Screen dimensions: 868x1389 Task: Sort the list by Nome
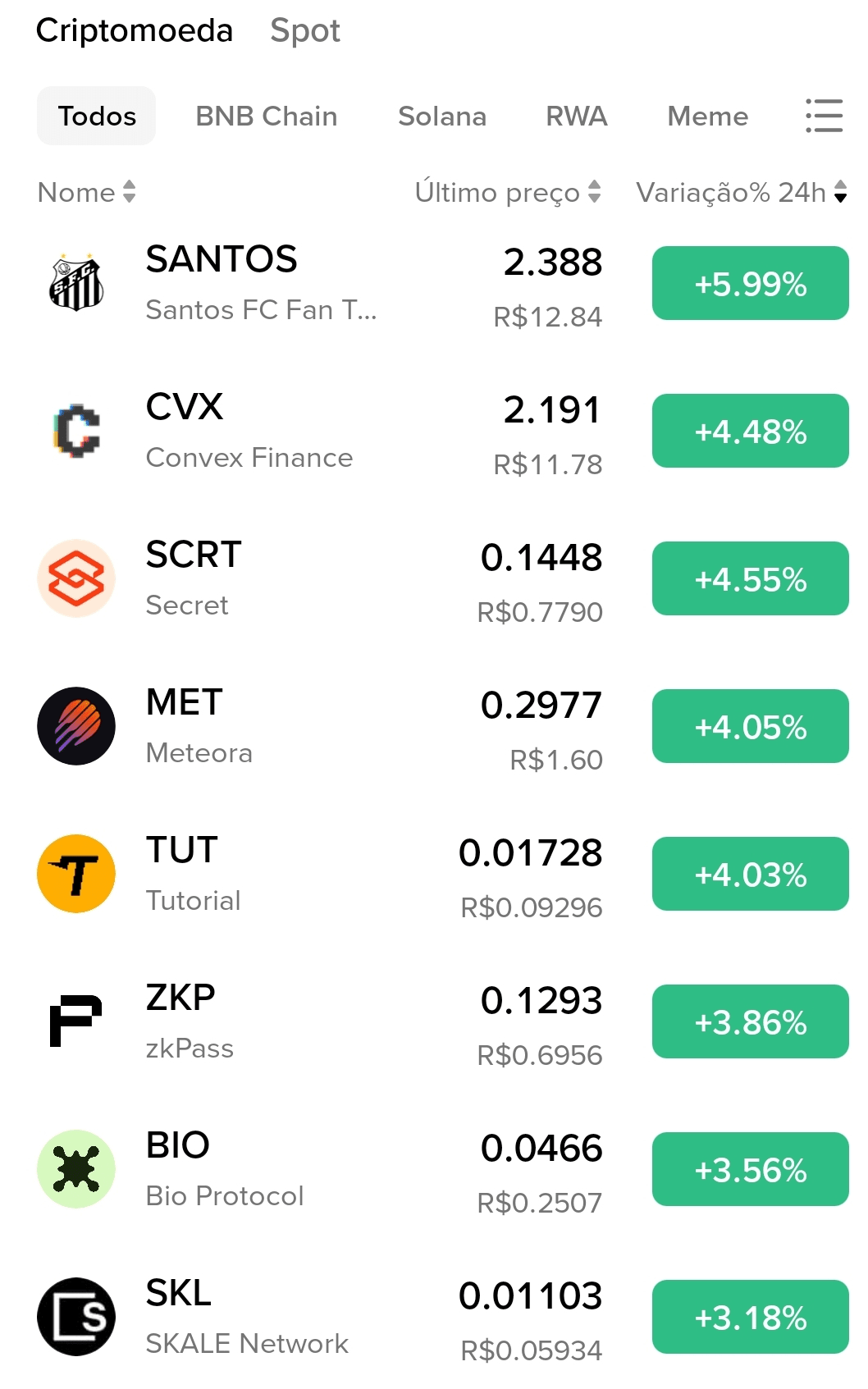[86, 192]
